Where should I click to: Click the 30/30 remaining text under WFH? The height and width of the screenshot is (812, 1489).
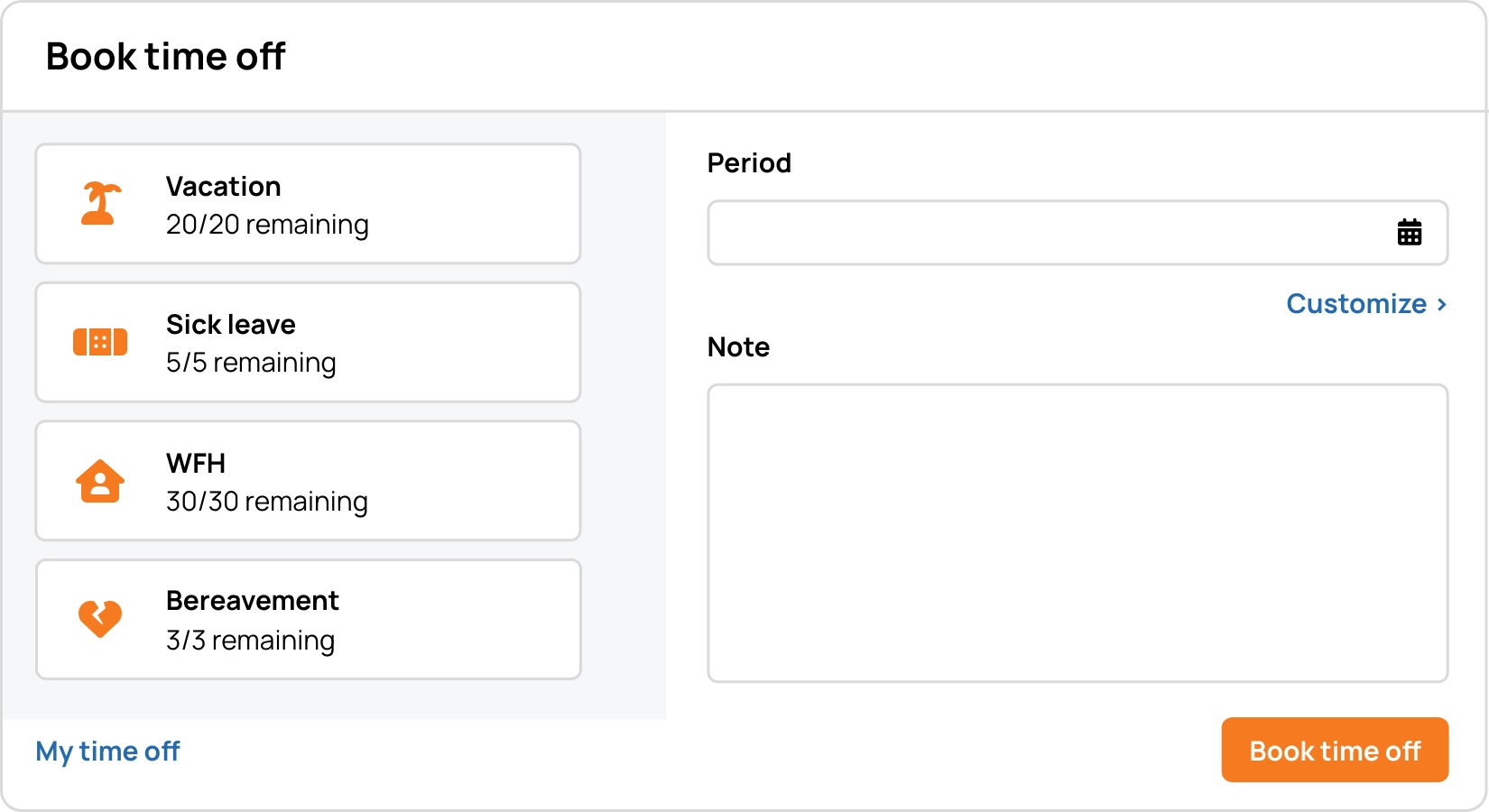(x=267, y=502)
